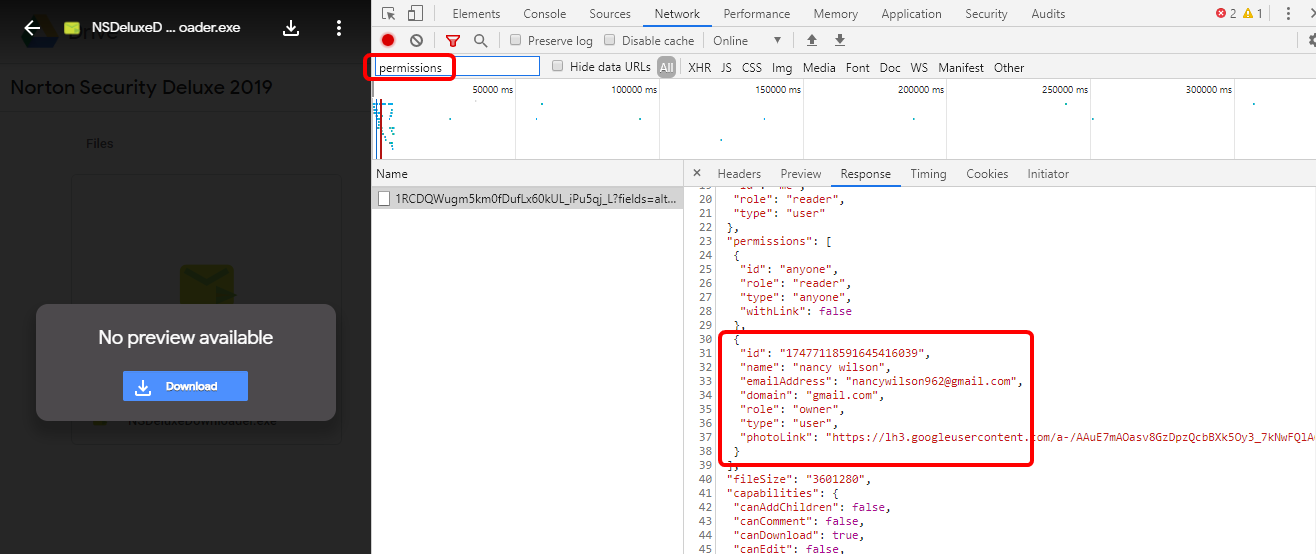The width and height of the screenshot is (1316, 554).
Task: Clear the network log
Action: point(416,40)
